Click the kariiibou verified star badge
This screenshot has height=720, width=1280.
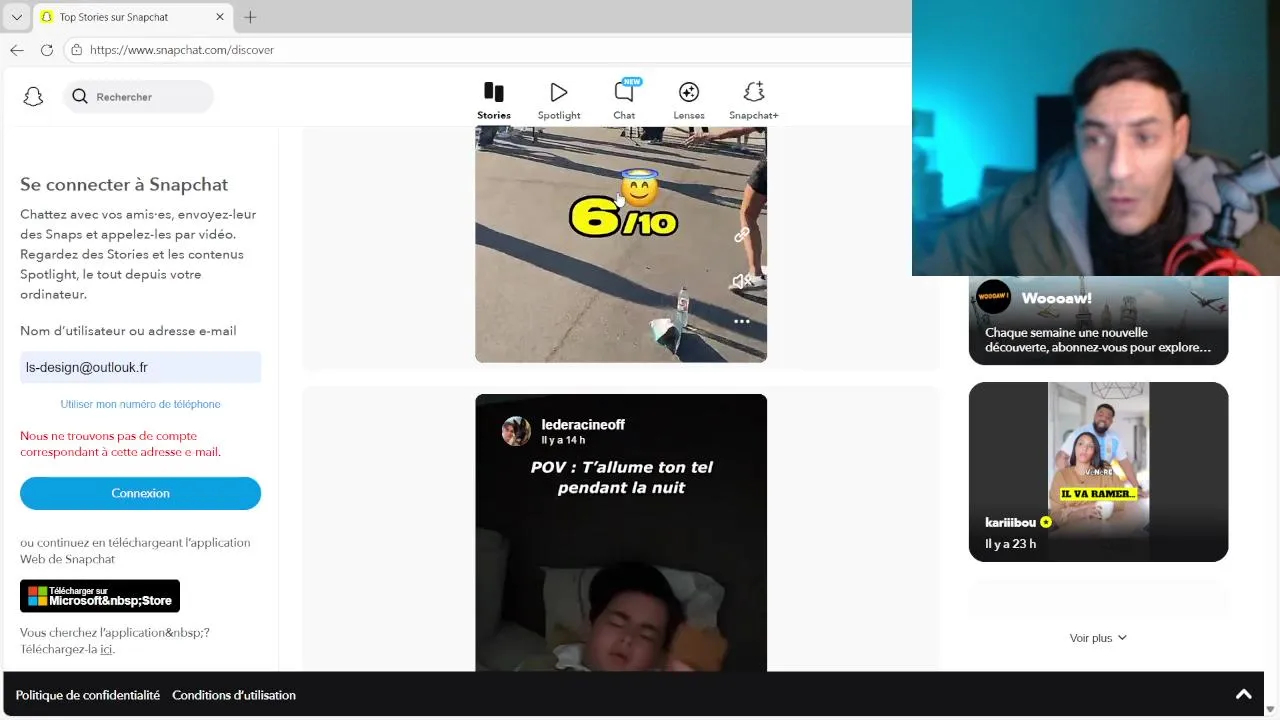click(1046, 522)
